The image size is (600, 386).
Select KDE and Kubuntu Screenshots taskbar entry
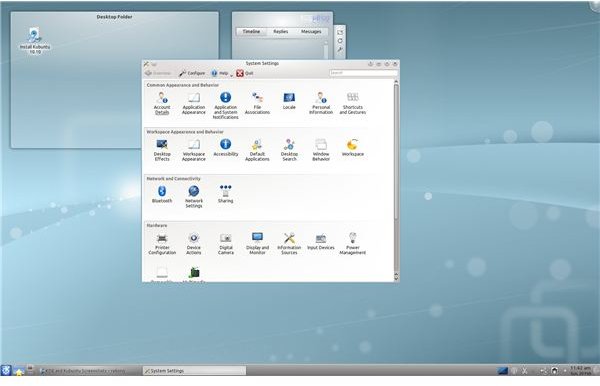click(x=89, y=371)
